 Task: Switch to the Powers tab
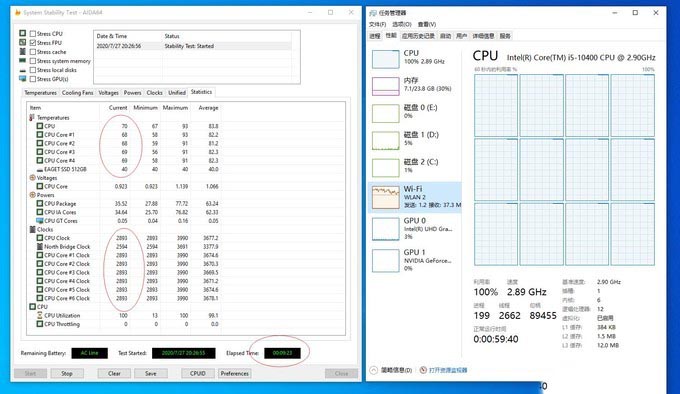[132, 93]
